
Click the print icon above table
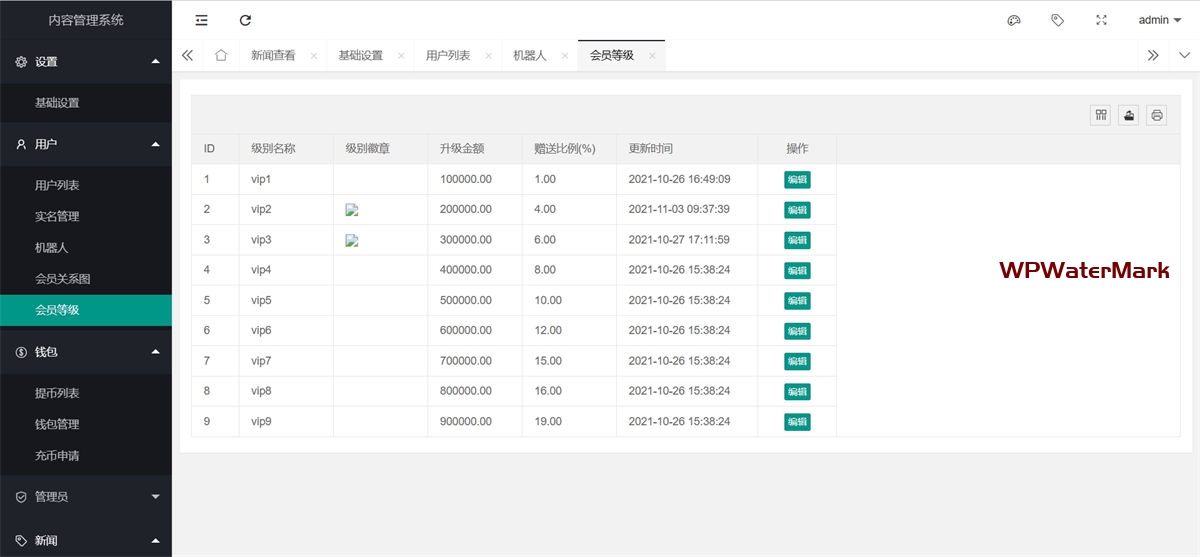1157,115
